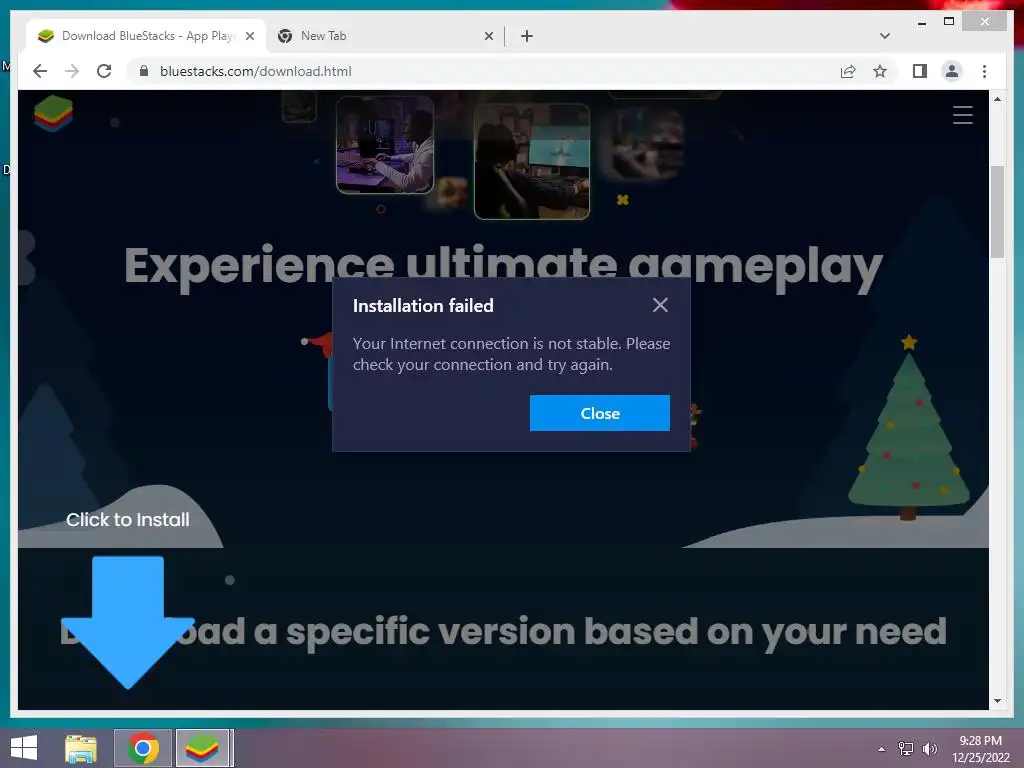Open network status tray icon
Viewport: 1024px width, 768px height.
point(905,749)
